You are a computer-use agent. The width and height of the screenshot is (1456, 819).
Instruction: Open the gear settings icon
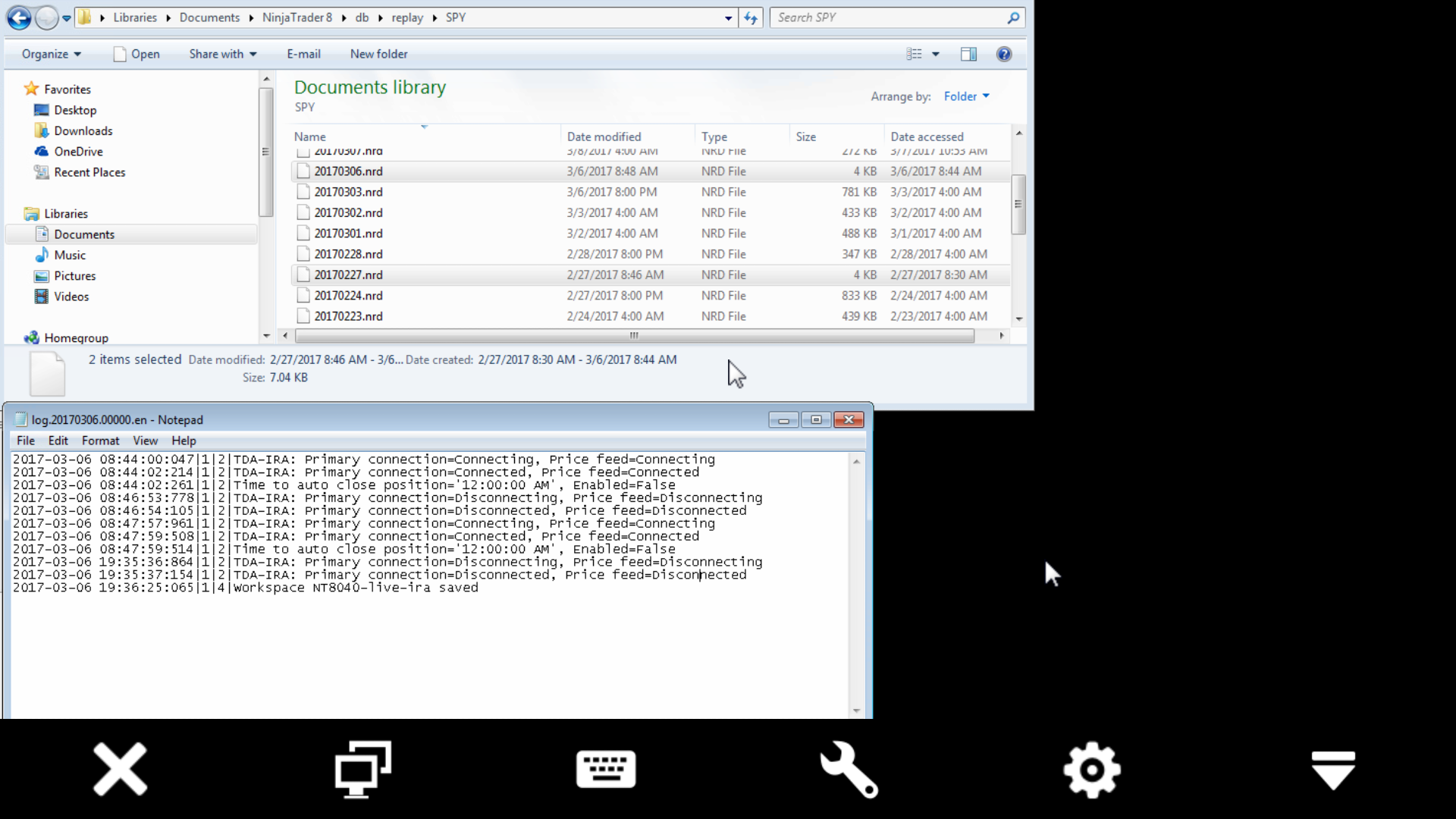pos(1091,770)
